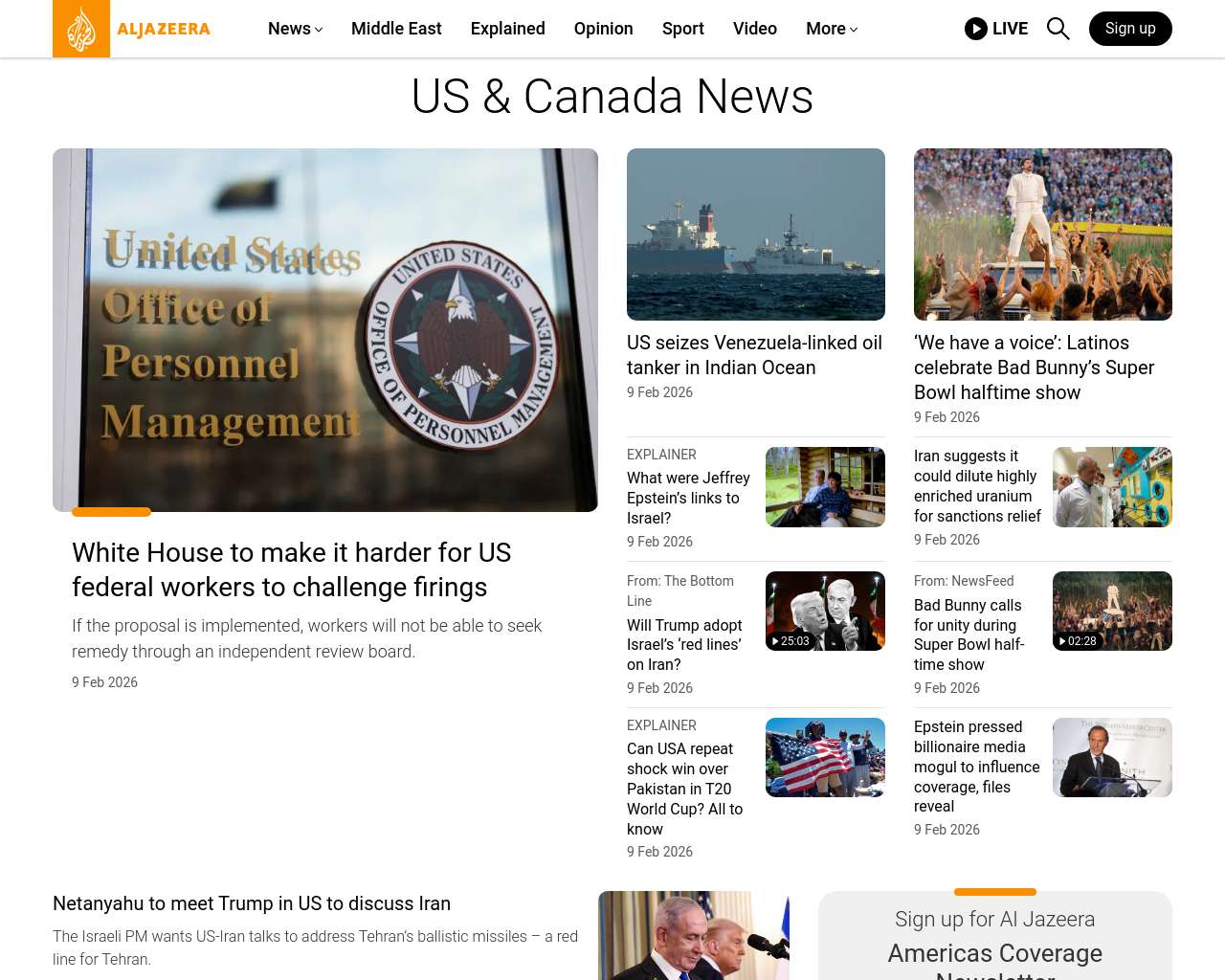
Task: Click the USA flag cricket thumbnail
Action: pos(824,757)
